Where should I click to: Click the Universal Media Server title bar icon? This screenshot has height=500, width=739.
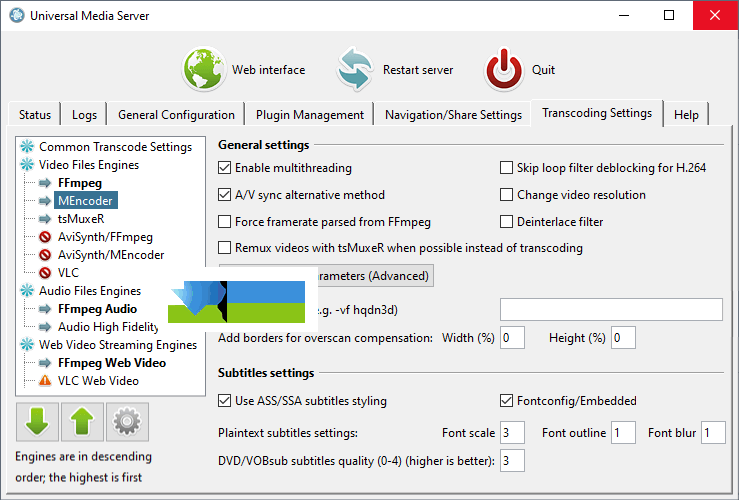pos(17,16)
